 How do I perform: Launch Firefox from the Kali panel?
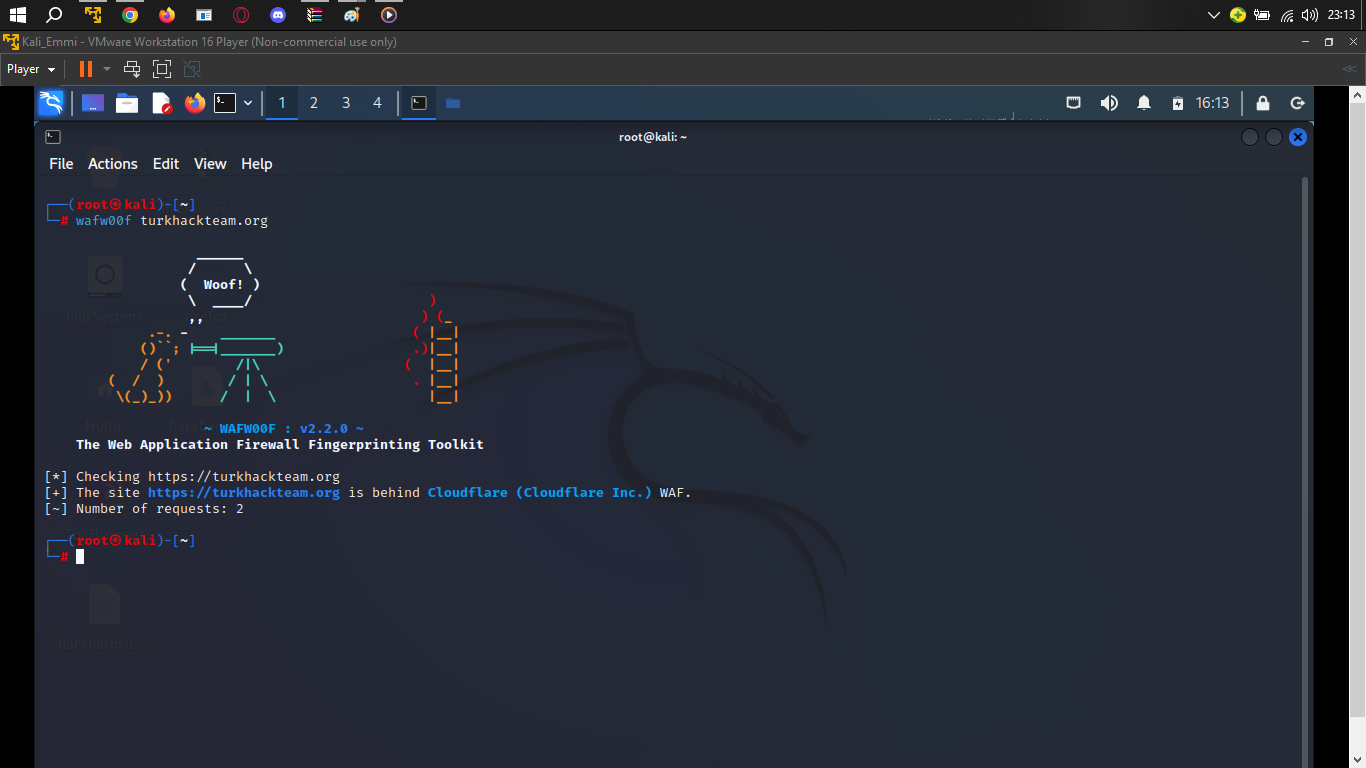[x=194, y=103]
